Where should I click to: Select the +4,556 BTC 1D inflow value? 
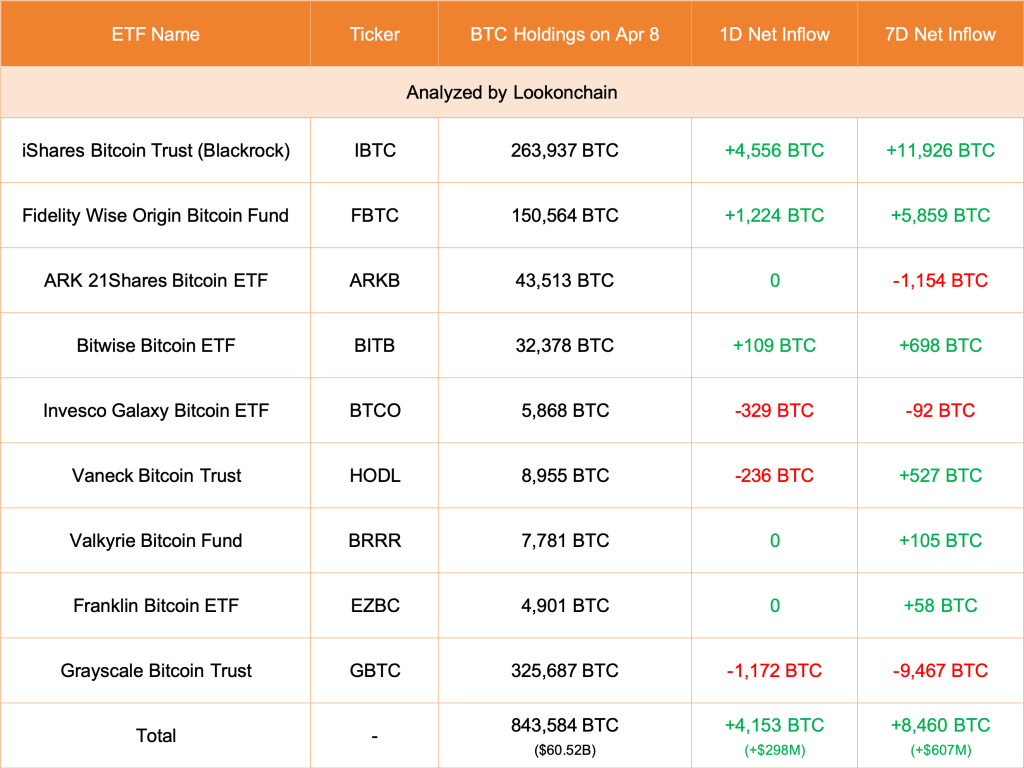click(774, 150)
